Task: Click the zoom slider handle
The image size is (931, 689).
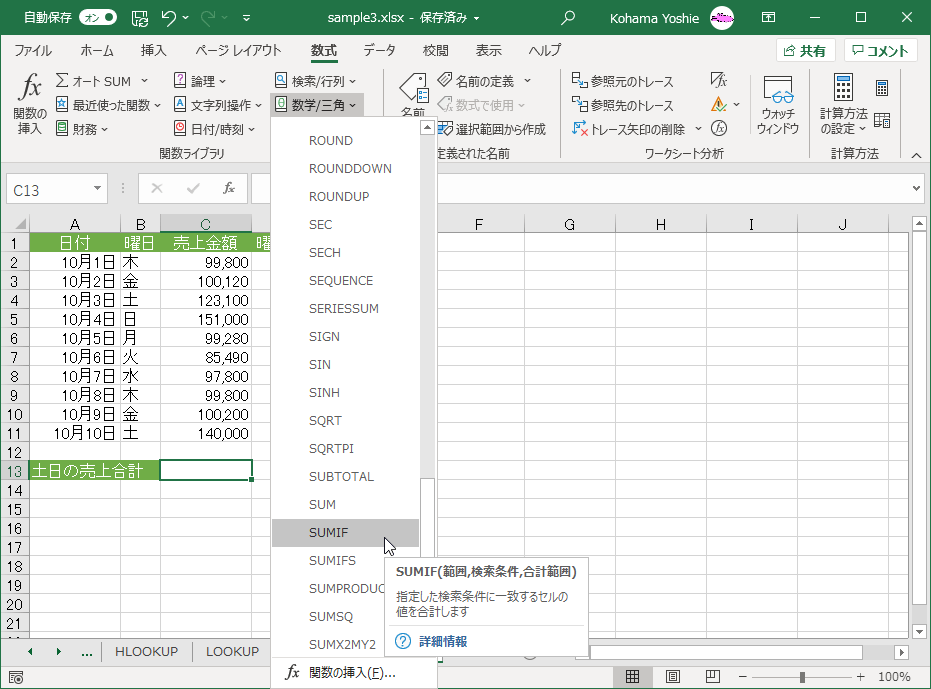Action: point(802,677)
